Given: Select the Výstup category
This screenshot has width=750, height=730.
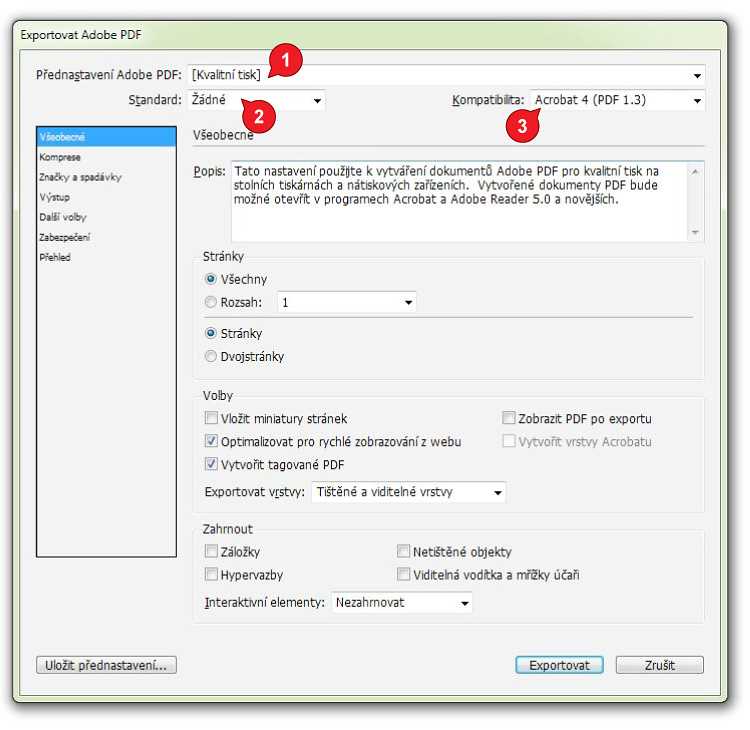Looking at the screenshot, I should click(x=106, y=198).
